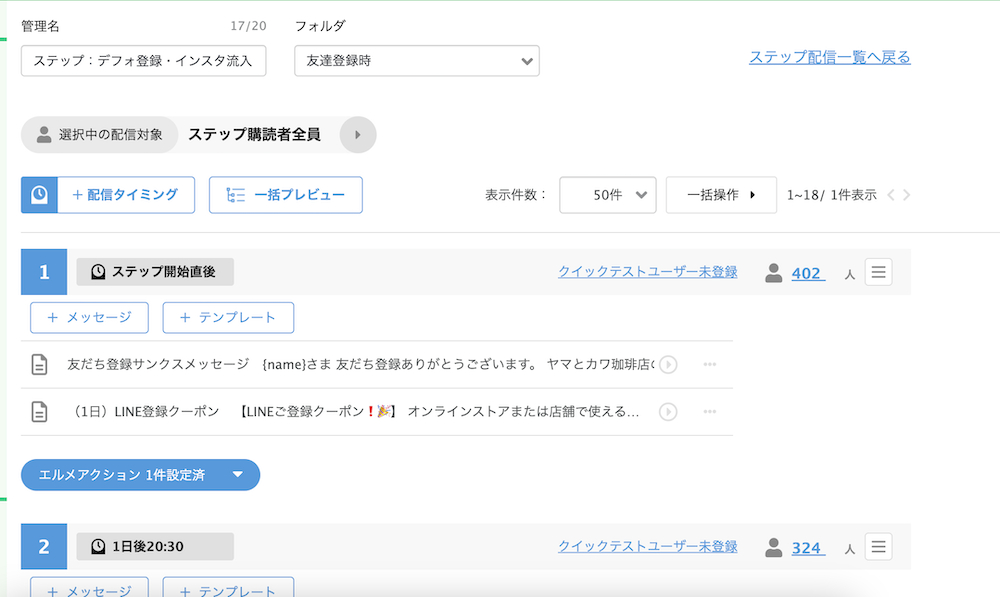
Task: Click the +メッセージ button under step 1
Action: tap(89, 317)
